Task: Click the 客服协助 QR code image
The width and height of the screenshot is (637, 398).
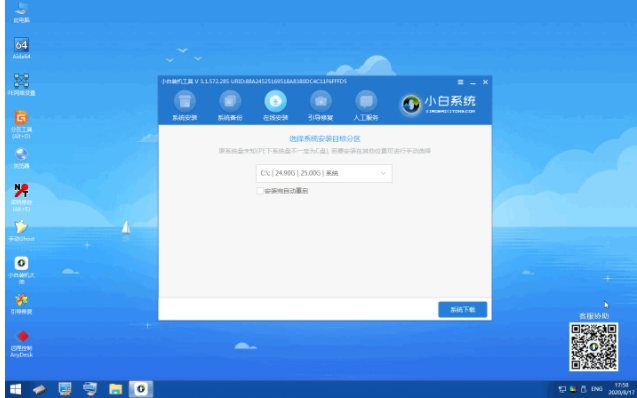Action: pyautogui.click(x=594, y=347)
